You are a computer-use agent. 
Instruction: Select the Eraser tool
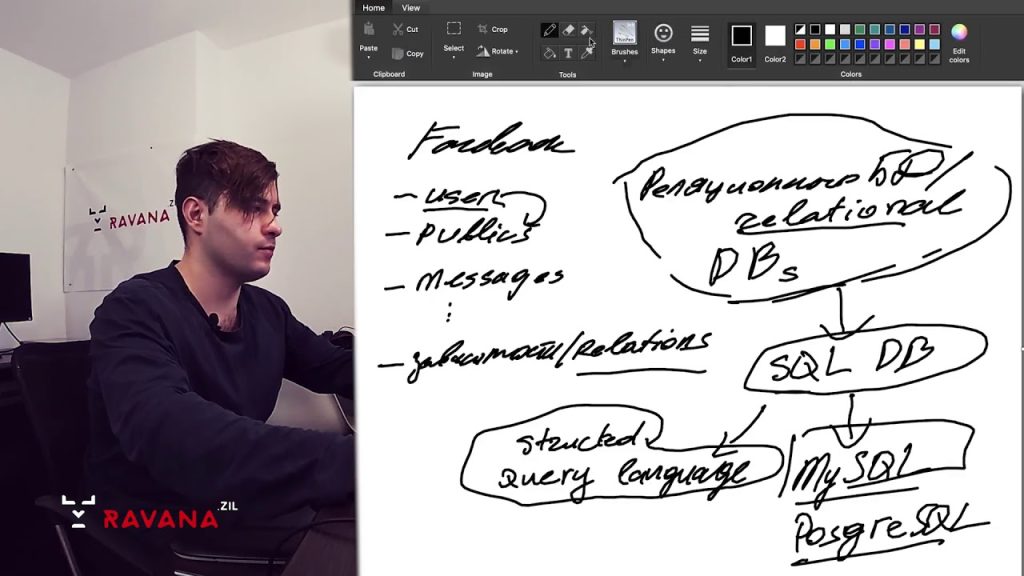coord(568,31)
